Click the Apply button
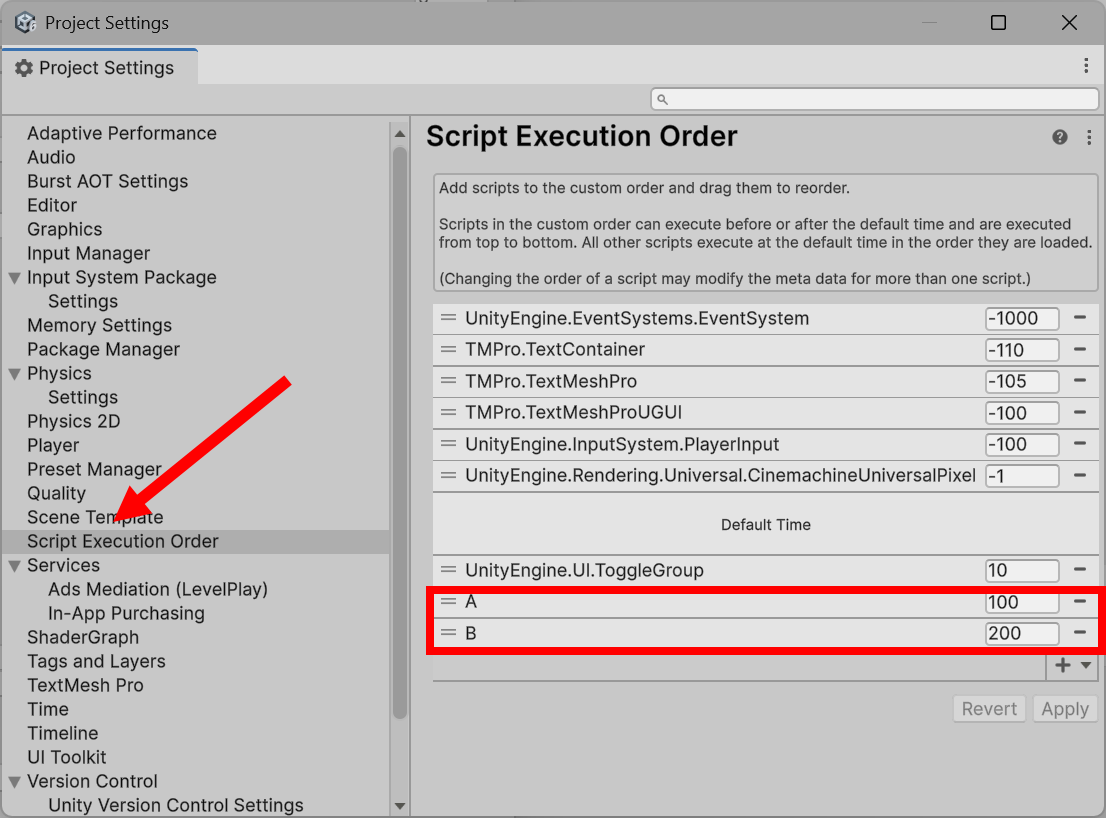This screenshot has height=818, width=1106. click(1065, 709)
